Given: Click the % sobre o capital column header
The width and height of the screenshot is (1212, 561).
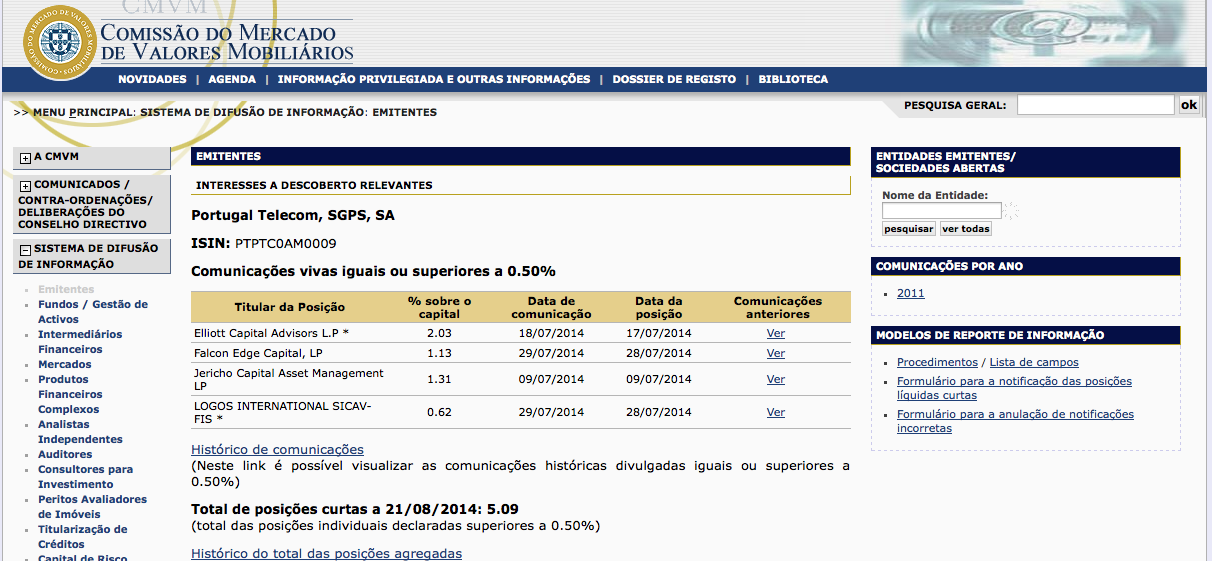Looking at the screenshot, I should pyautogui.click(x=439, y=307).
